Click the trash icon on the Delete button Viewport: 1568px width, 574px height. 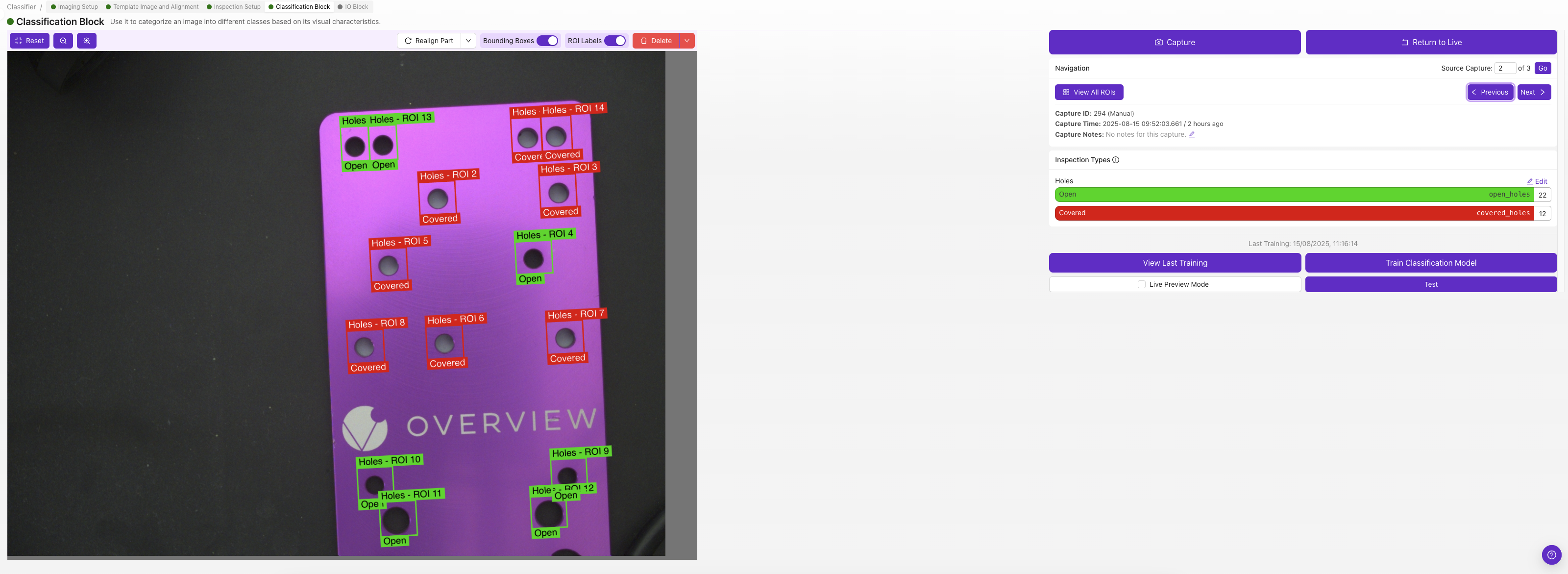click(x=643, y=40)
